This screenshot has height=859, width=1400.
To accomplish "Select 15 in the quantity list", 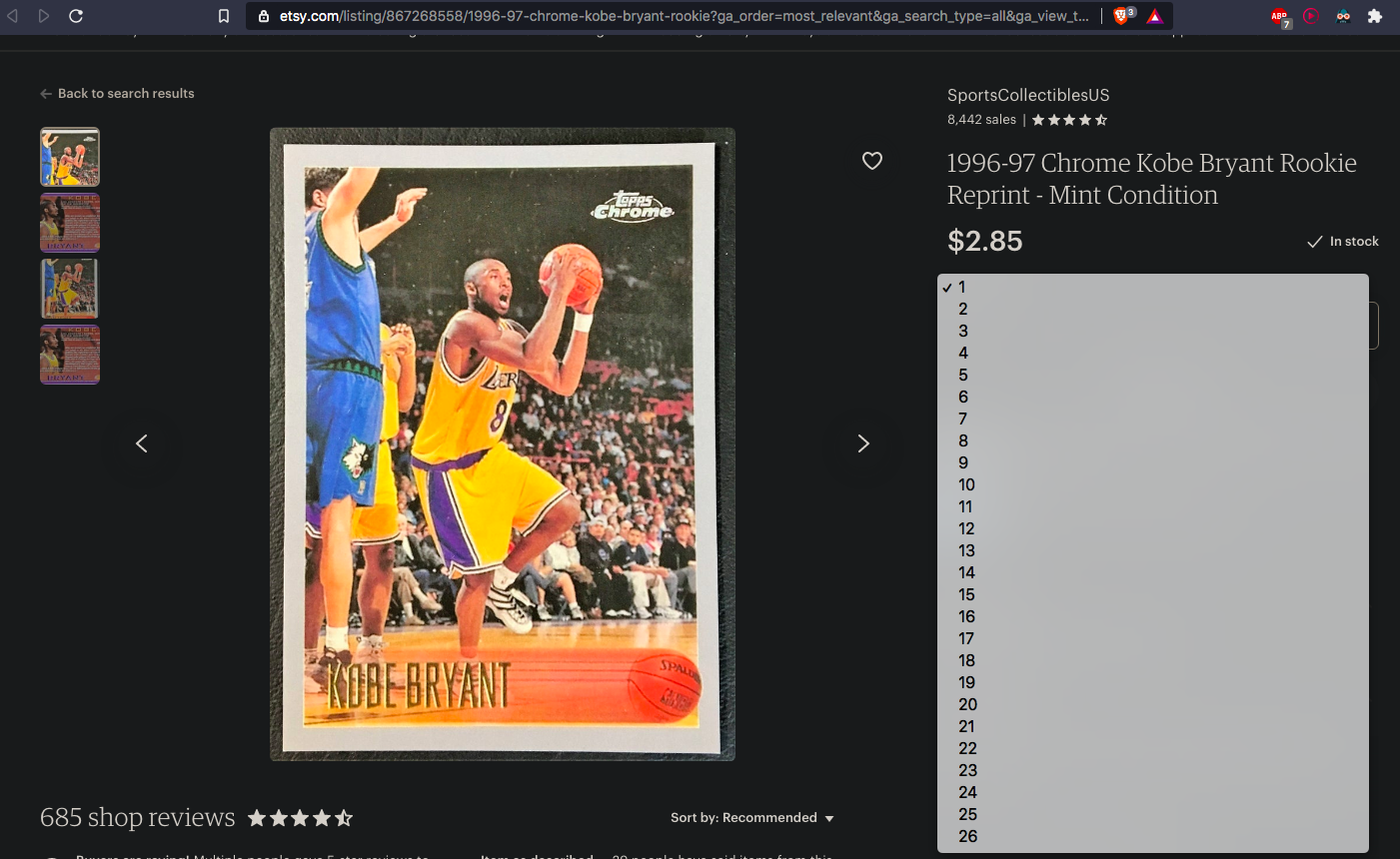I will [x=1153, y=594].
